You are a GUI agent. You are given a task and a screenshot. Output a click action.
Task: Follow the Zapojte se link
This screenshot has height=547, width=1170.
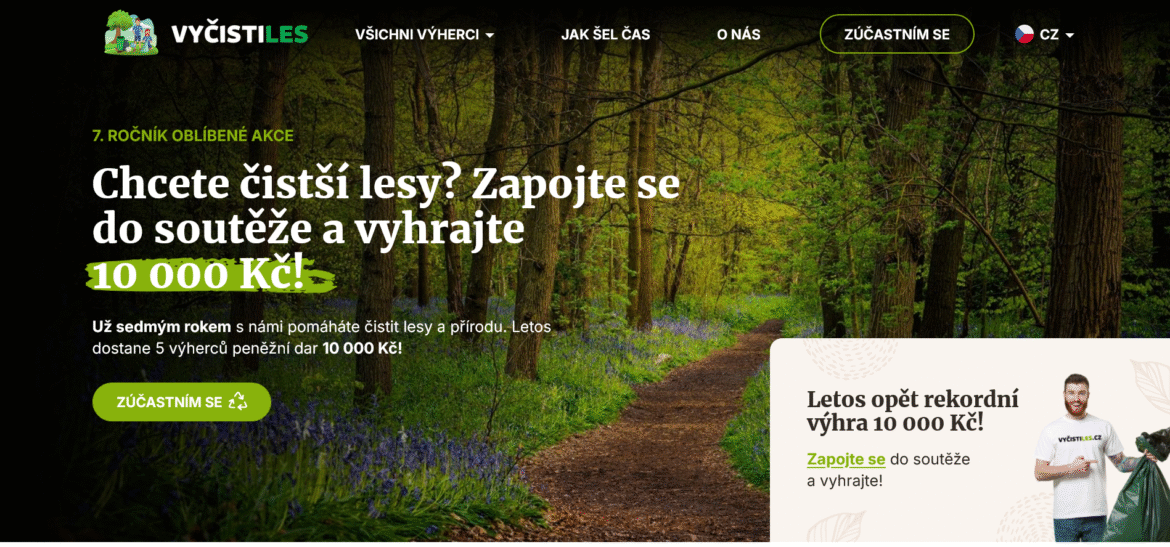click(845, 460)
